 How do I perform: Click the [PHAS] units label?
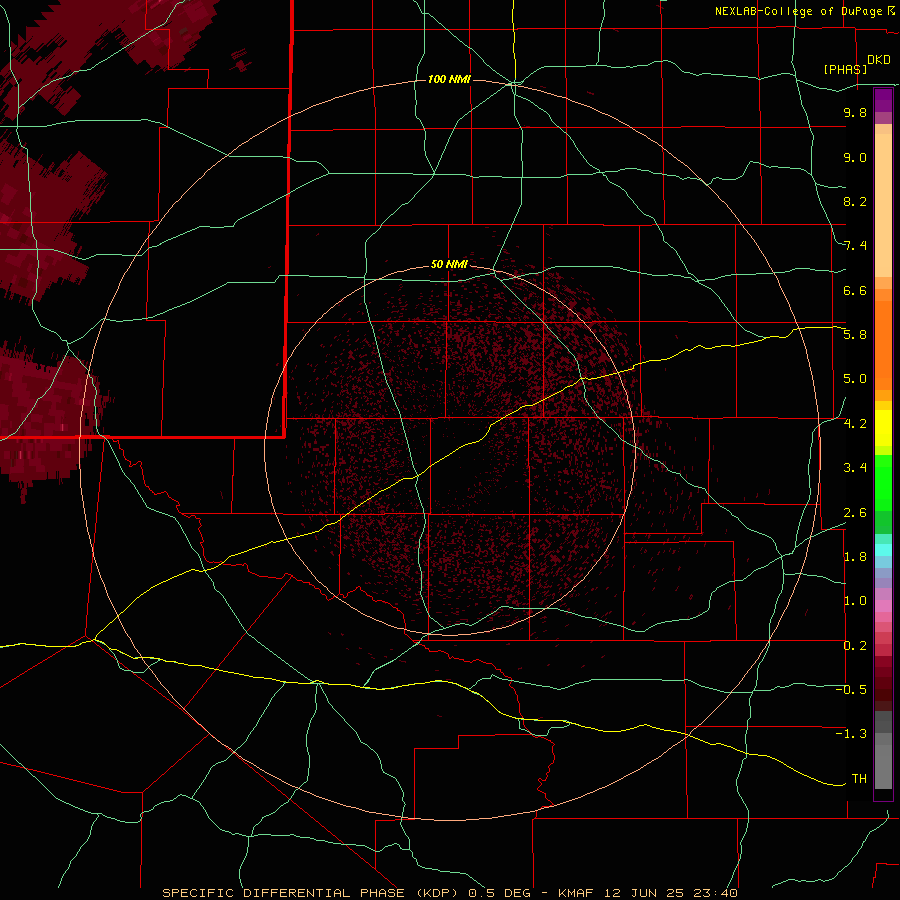(845, 69)
